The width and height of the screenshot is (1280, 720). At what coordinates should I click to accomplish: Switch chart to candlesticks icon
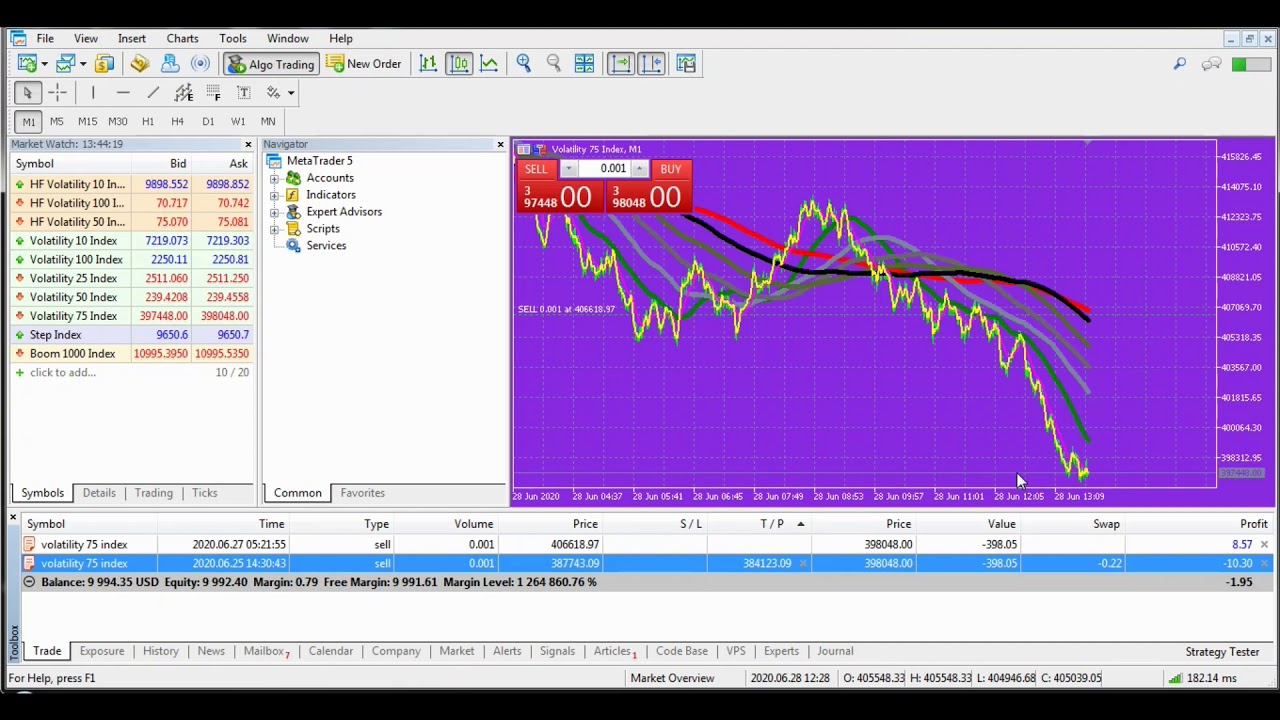(x=459, y=64)
